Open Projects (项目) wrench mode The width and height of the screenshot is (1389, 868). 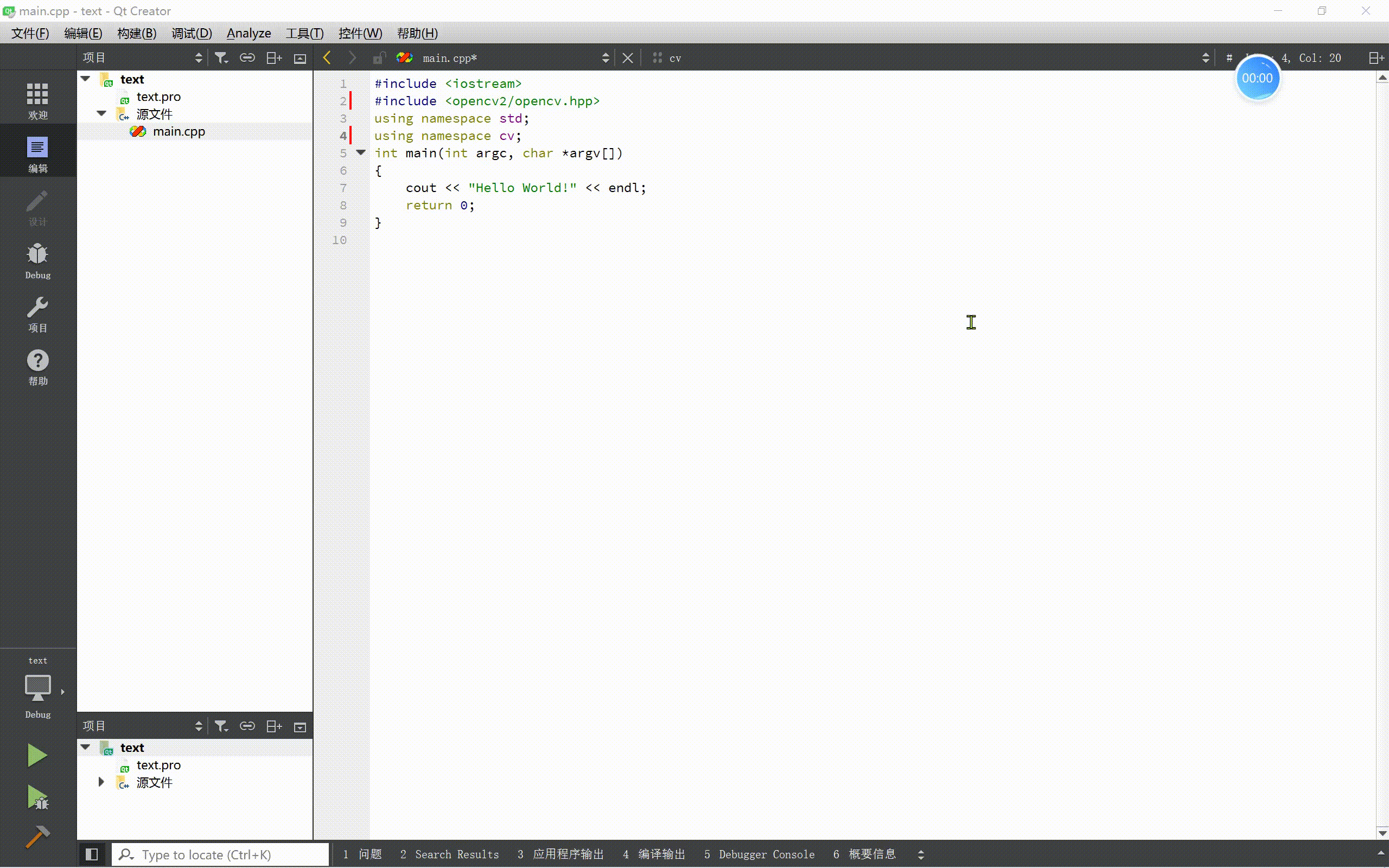point(37,314)
